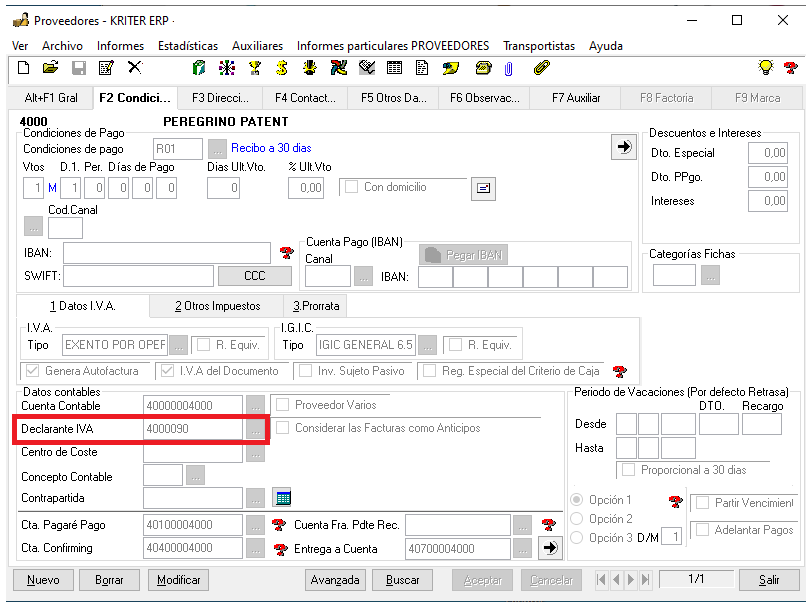Click the red question mark toolbar help icon
Image resolution: width=811 pixels, height=605 pixels.
coord(791,68)
